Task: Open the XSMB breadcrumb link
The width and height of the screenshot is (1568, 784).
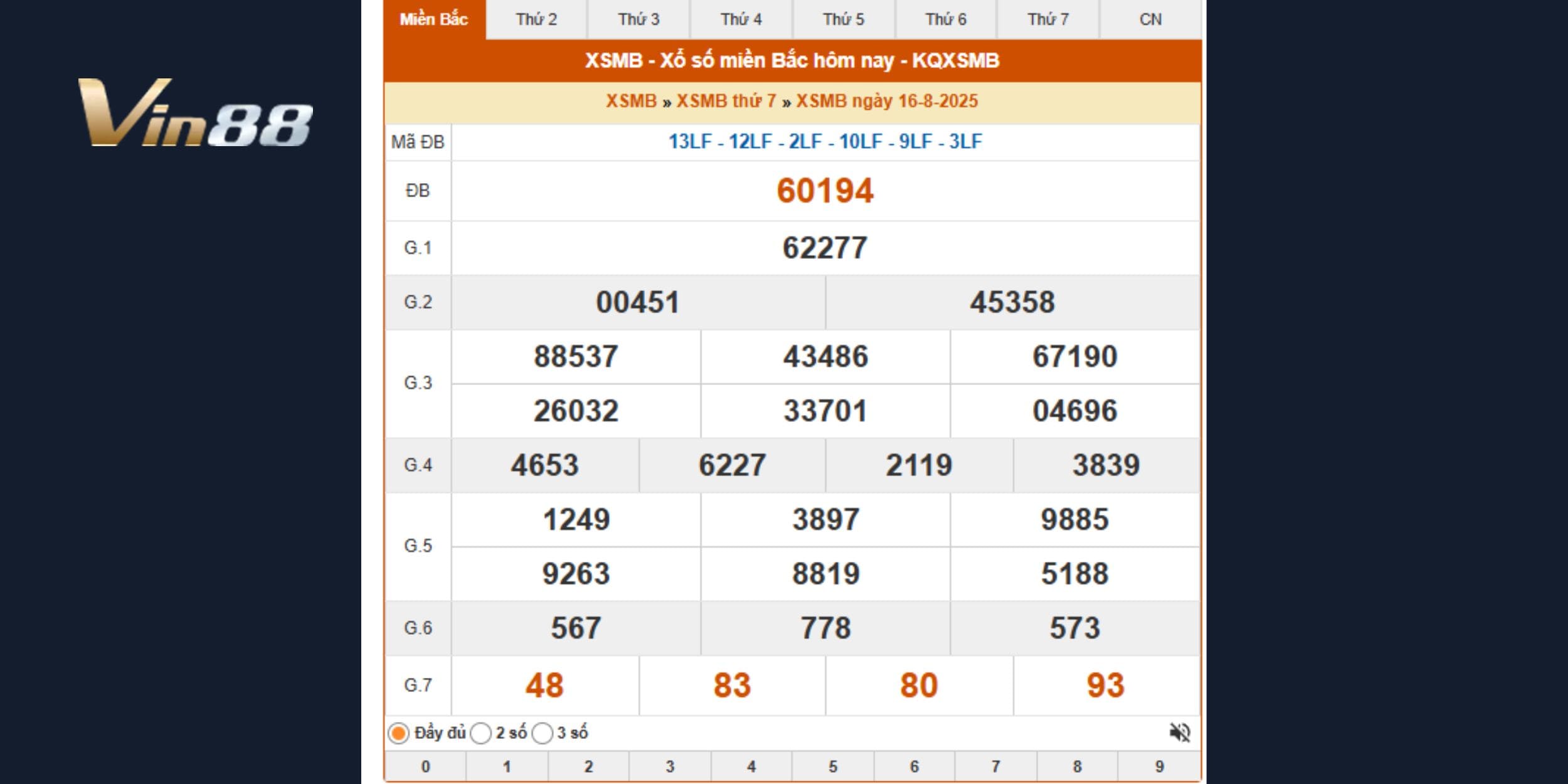Action: click(631, 101)
